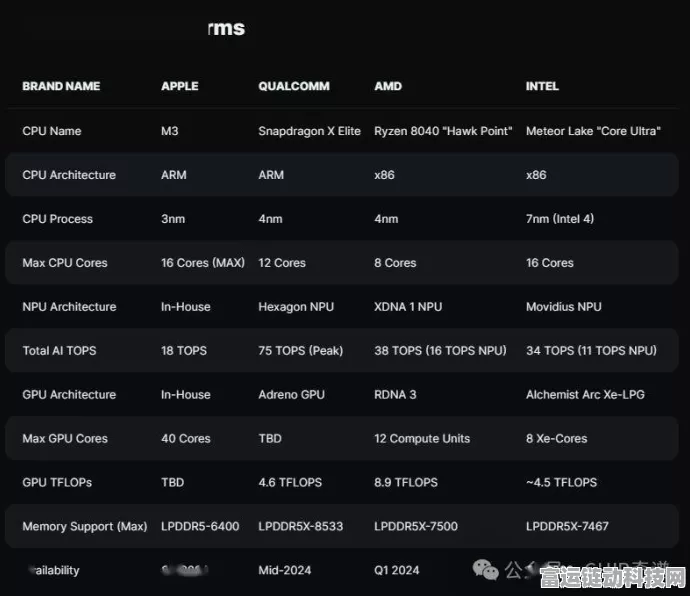The height and width of the screenshot is (596, 690).
Task: Select the 16 Cores (MAX) cell
Action: (203, 263)
